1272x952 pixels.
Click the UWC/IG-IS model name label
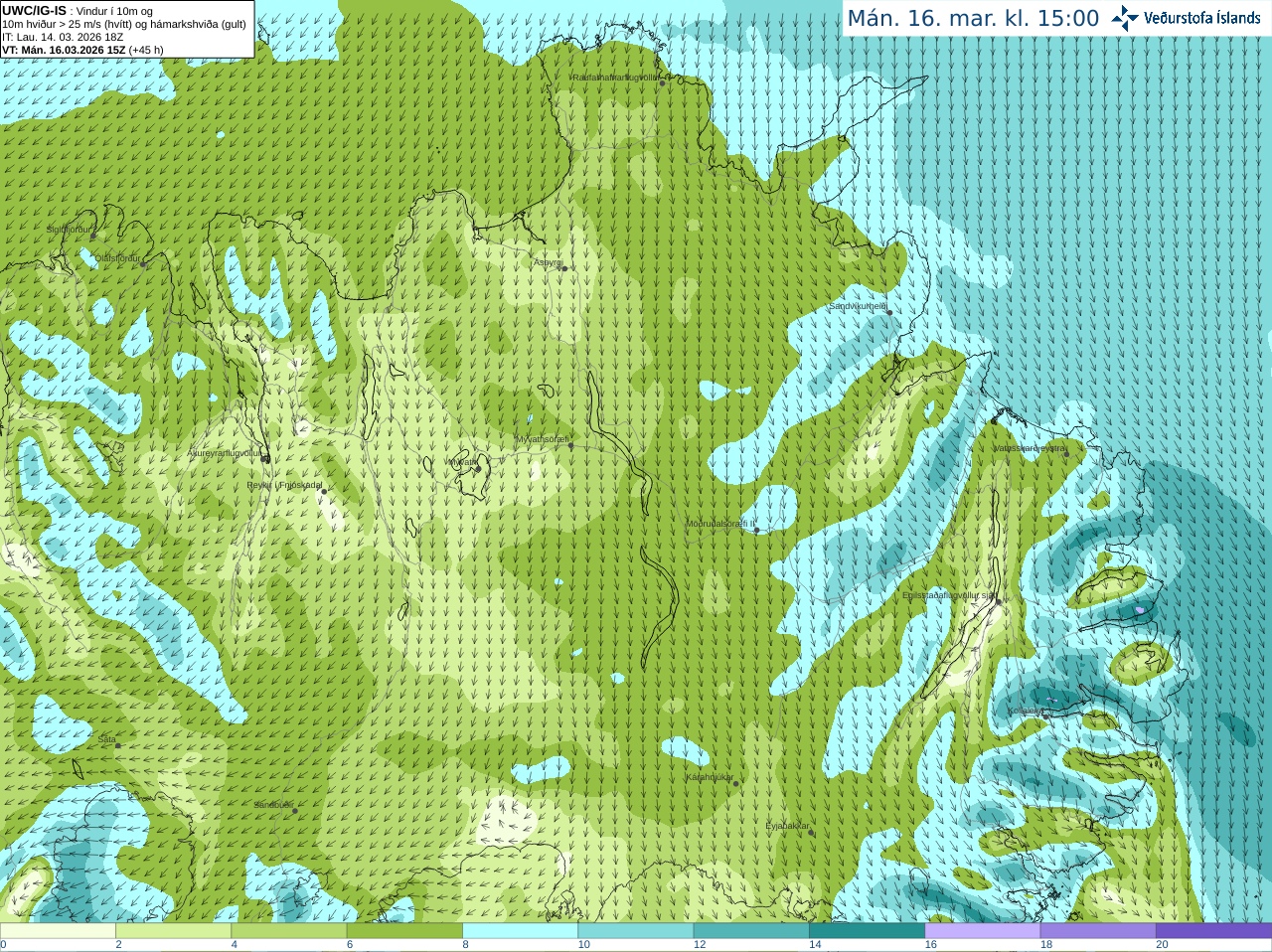pyautogui.click(x=34, y=11)
